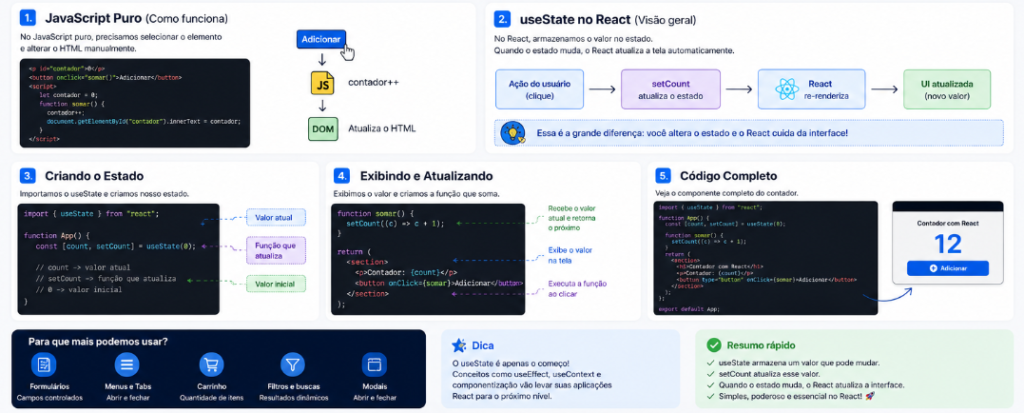Image resolution: width=1024 pixels, height=413 pixels.
Task: Click the Código Completo heading
Action: (728, 176)
